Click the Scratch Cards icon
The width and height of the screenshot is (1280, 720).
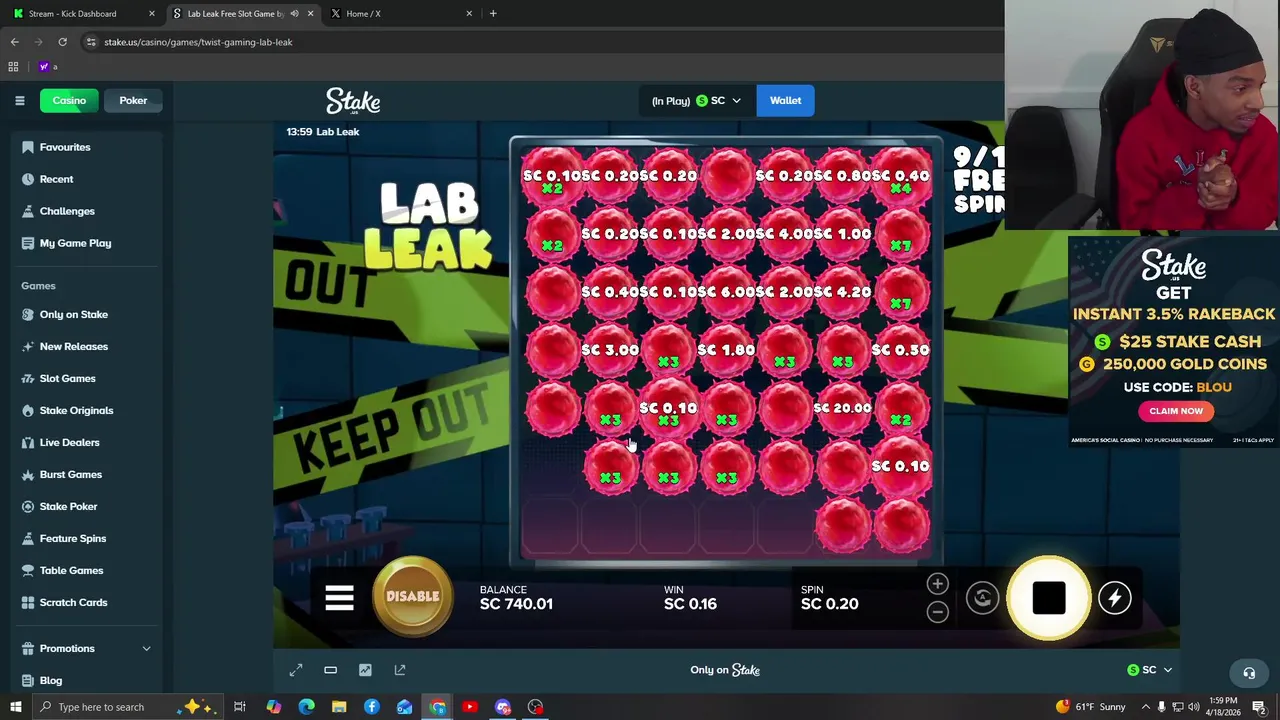pyautogui.click(x=28, y=602)
